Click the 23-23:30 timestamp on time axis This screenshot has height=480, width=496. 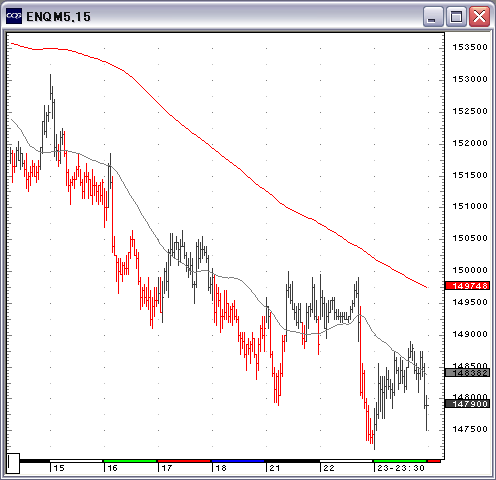click(x=401, y=468)
